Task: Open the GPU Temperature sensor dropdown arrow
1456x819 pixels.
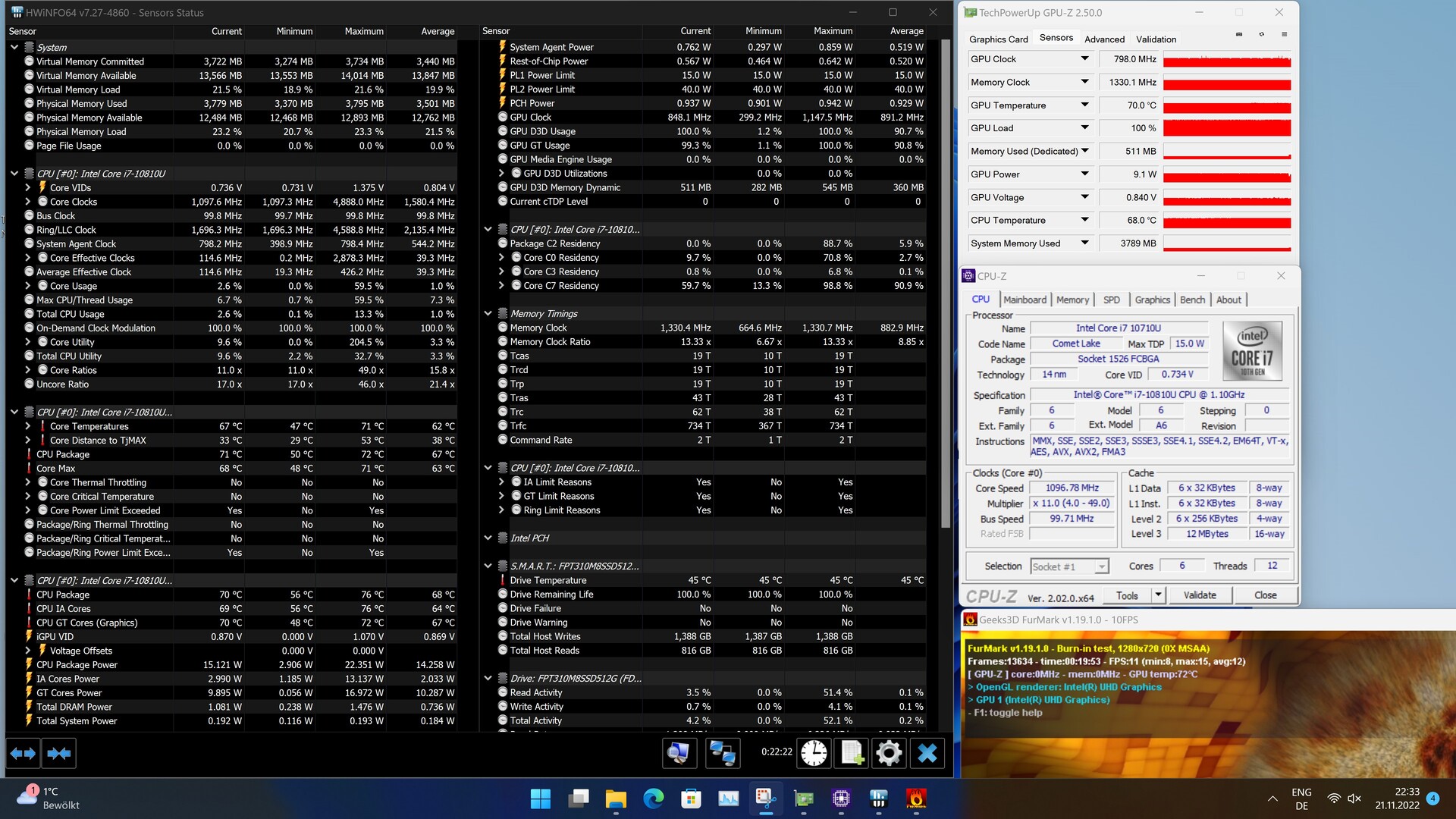Action: pos(1084,105)
